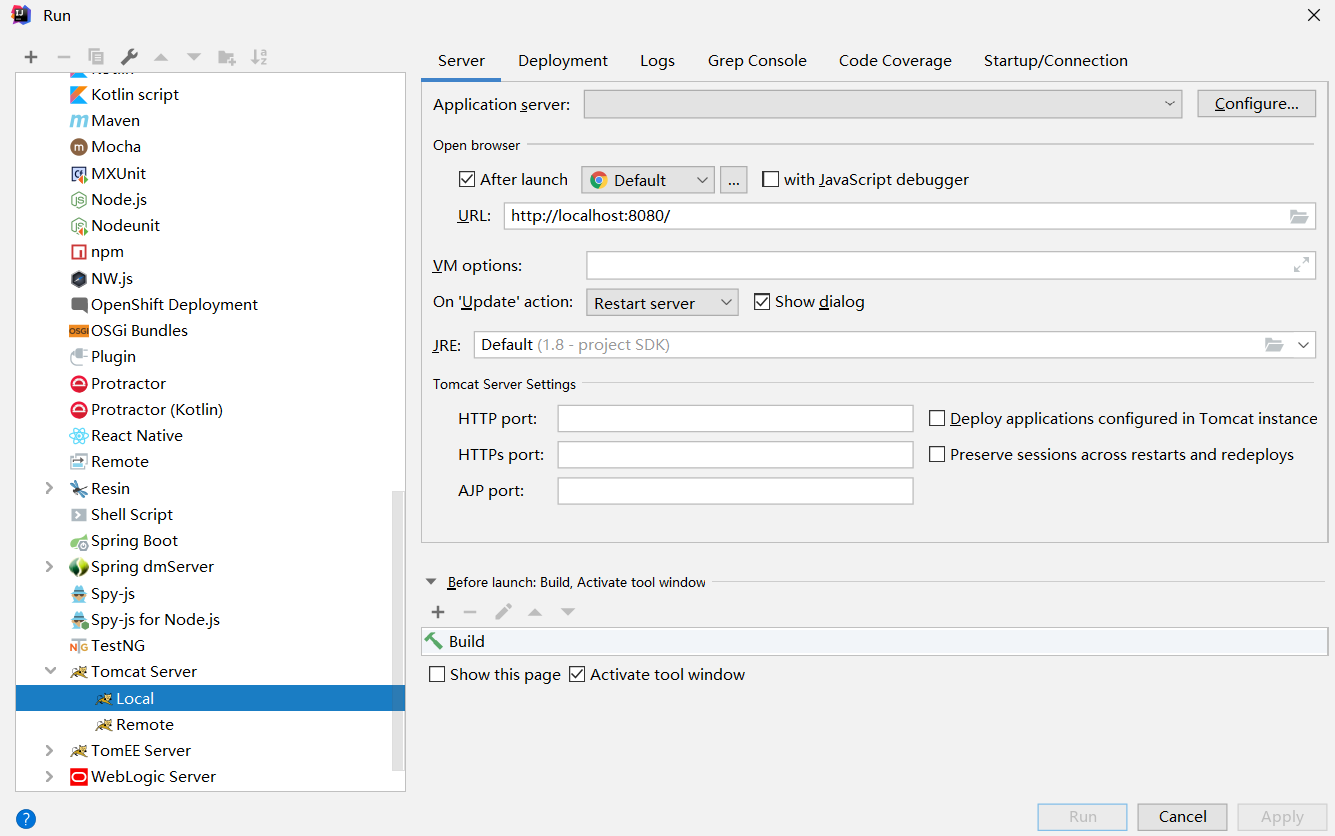This screenshot has width=1335, height=836.
Task: Select MXUnit icon in list
Action: (x=79, y=174)
